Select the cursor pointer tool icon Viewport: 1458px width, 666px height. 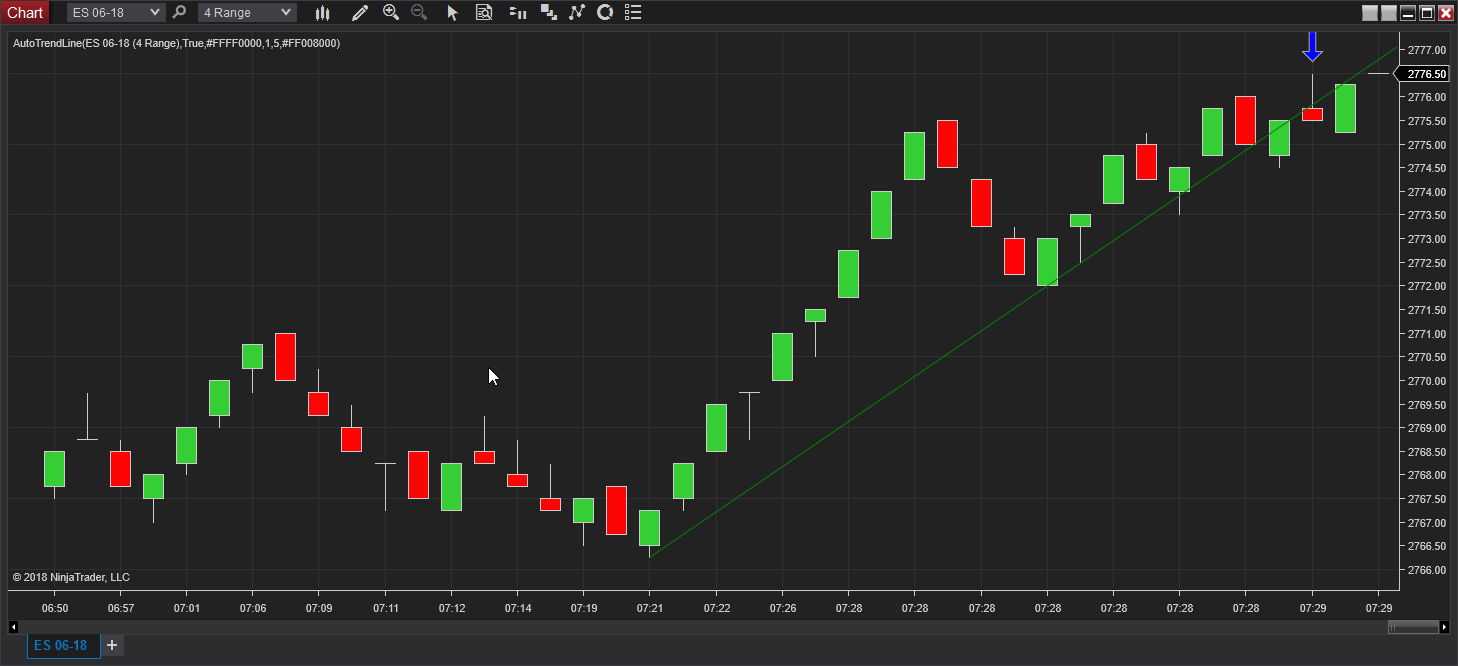(453, 12)
